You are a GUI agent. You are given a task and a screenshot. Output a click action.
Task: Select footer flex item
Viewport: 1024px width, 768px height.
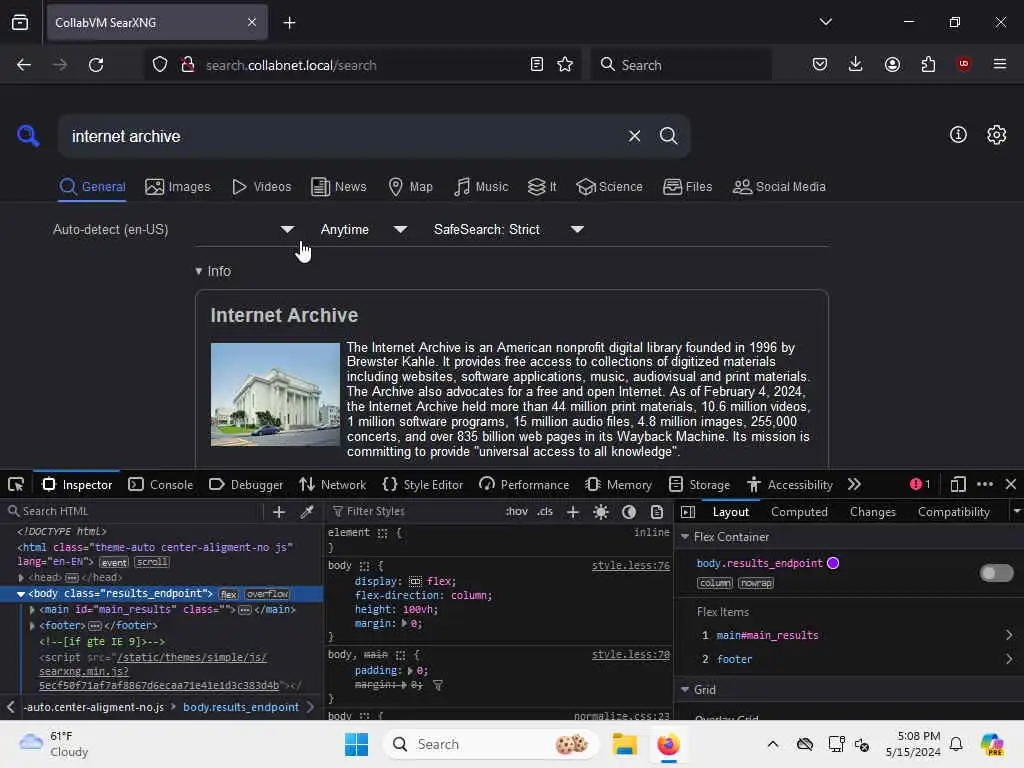(x=734, y=660)
